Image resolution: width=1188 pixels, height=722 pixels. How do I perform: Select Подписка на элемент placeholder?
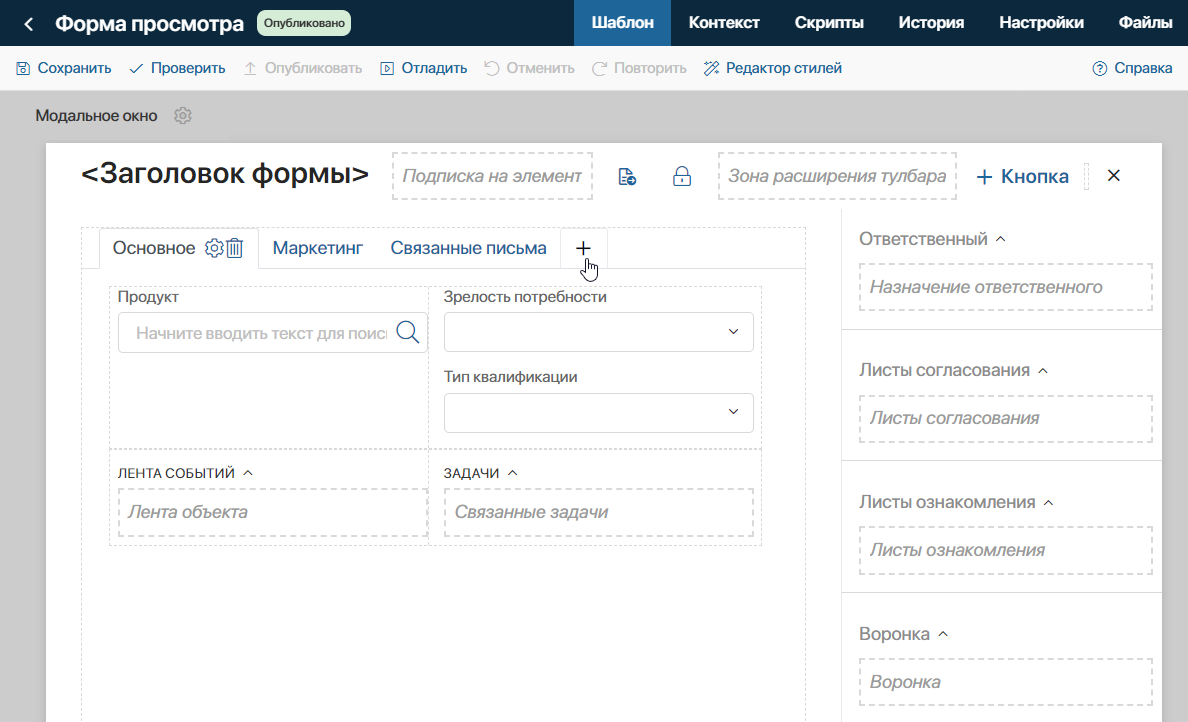click(492, 176)
